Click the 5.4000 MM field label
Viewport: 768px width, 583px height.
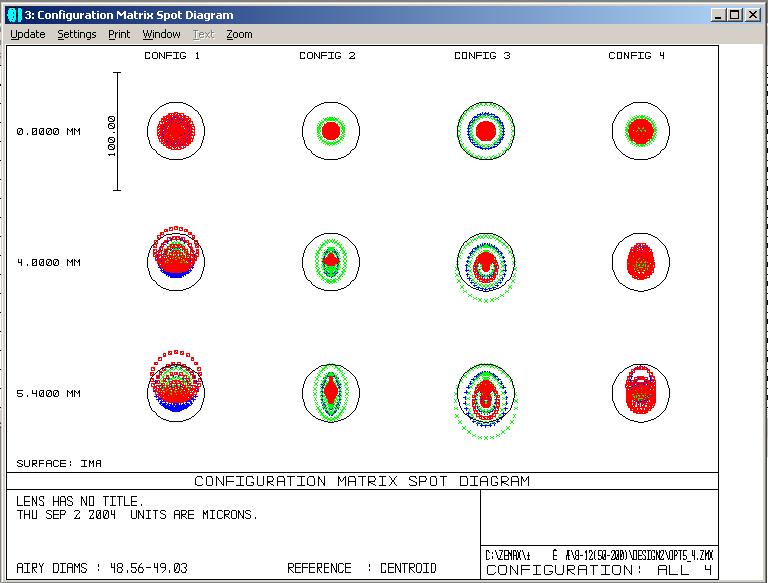pos(48,393)
